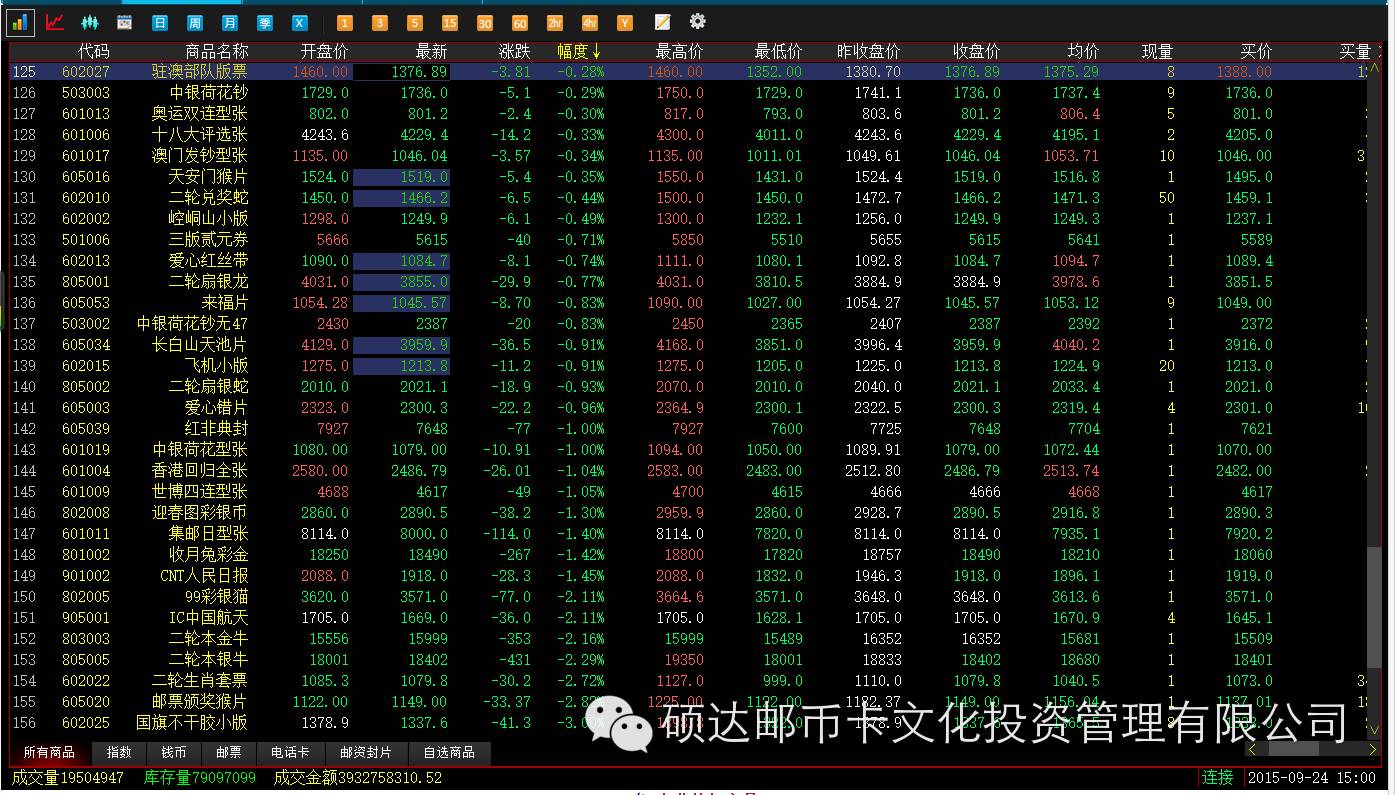Open the notepad edit icon
This screenshot has height=795, width=1395.
click(662, 22)
